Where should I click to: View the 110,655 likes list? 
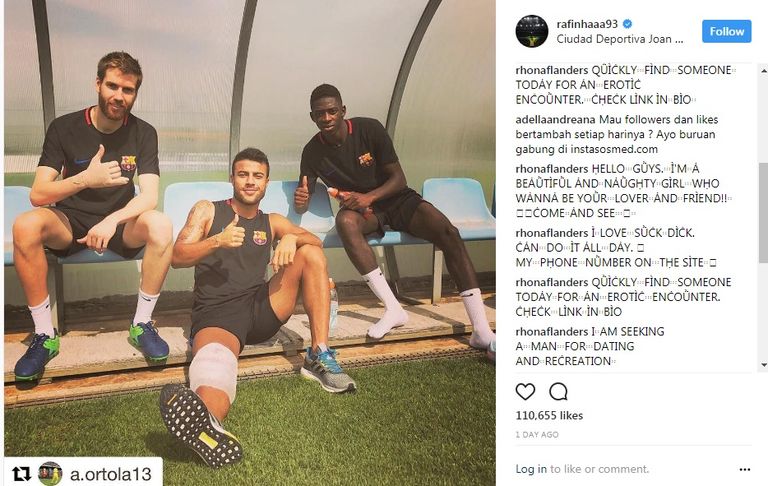click(x=549, y=415)
